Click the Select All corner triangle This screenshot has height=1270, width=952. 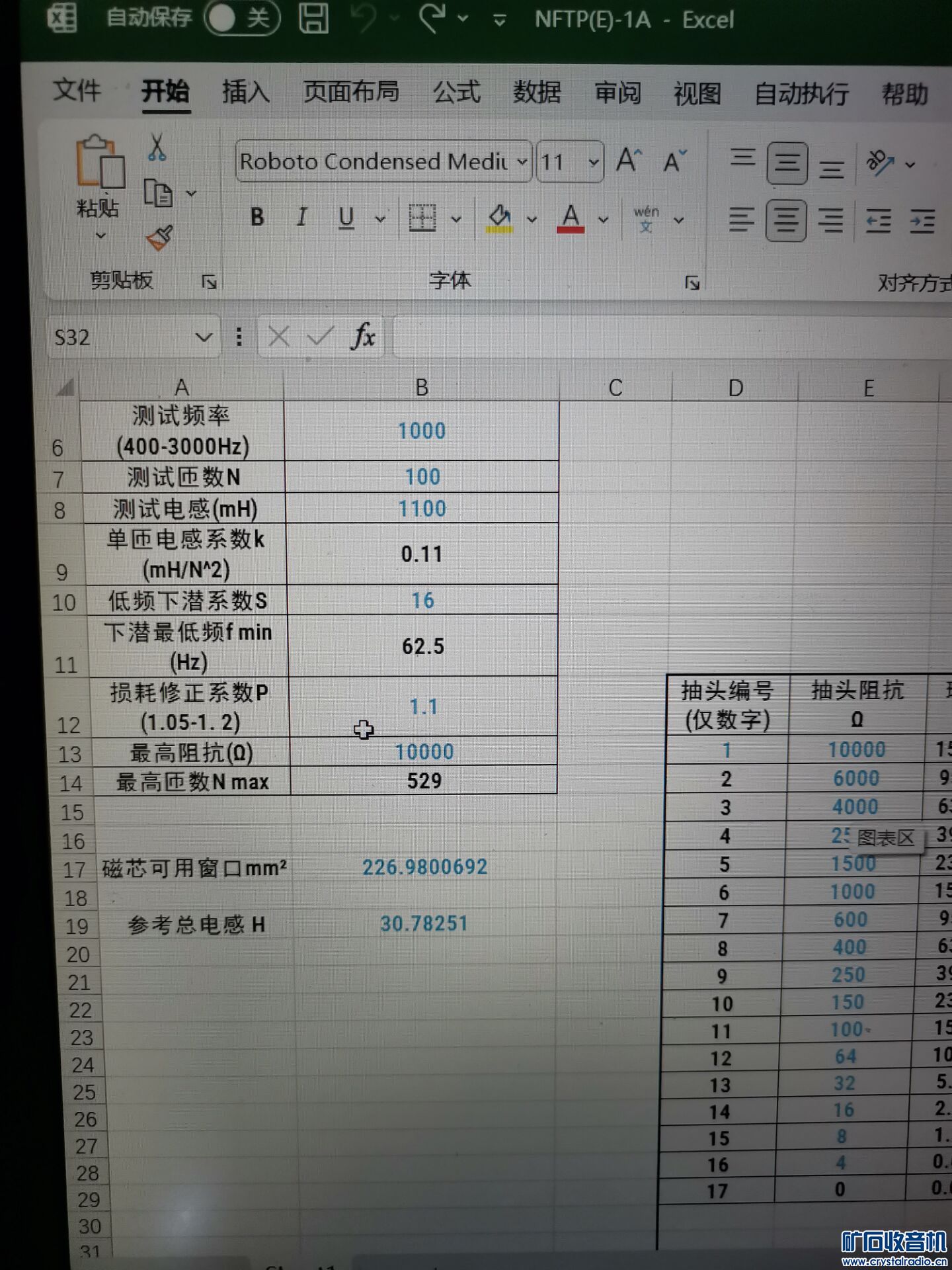tap(65, 386)
